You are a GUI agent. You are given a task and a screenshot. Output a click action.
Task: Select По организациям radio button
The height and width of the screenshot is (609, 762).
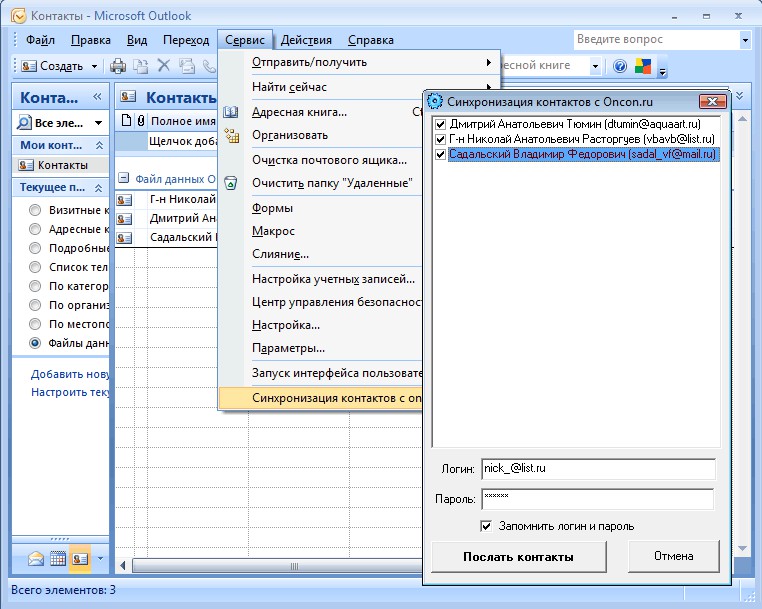click(35, 305)
